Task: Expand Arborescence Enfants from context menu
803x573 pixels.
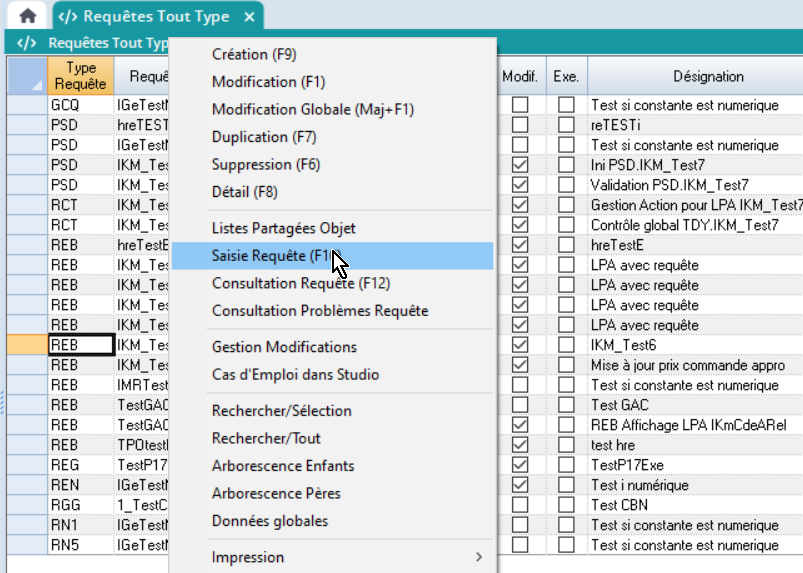Action: pos(283,465)
